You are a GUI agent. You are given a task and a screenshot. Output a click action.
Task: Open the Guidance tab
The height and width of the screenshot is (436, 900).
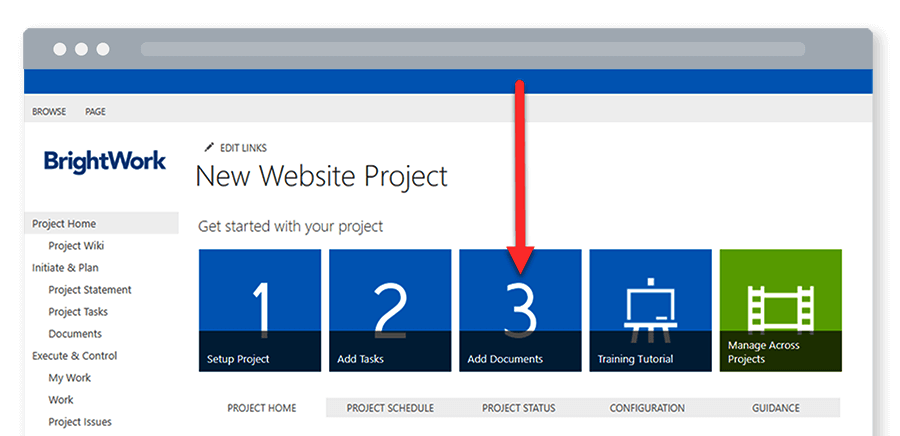click(776, 408)
